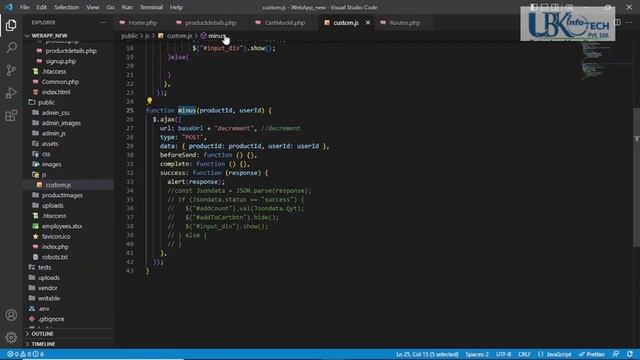The image size is (640, 360).
Task: Open favicon.ico file
Action: pos(56,236)
